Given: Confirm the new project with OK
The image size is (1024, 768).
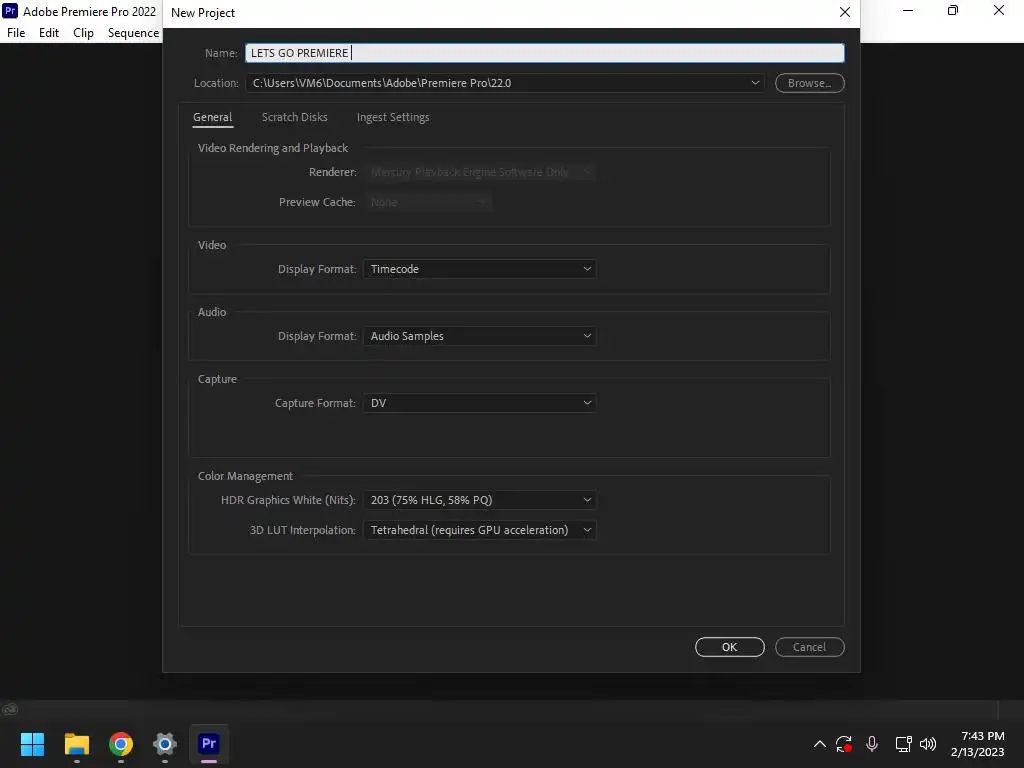Looking at the screenshot, I should [x=729, y=647].
